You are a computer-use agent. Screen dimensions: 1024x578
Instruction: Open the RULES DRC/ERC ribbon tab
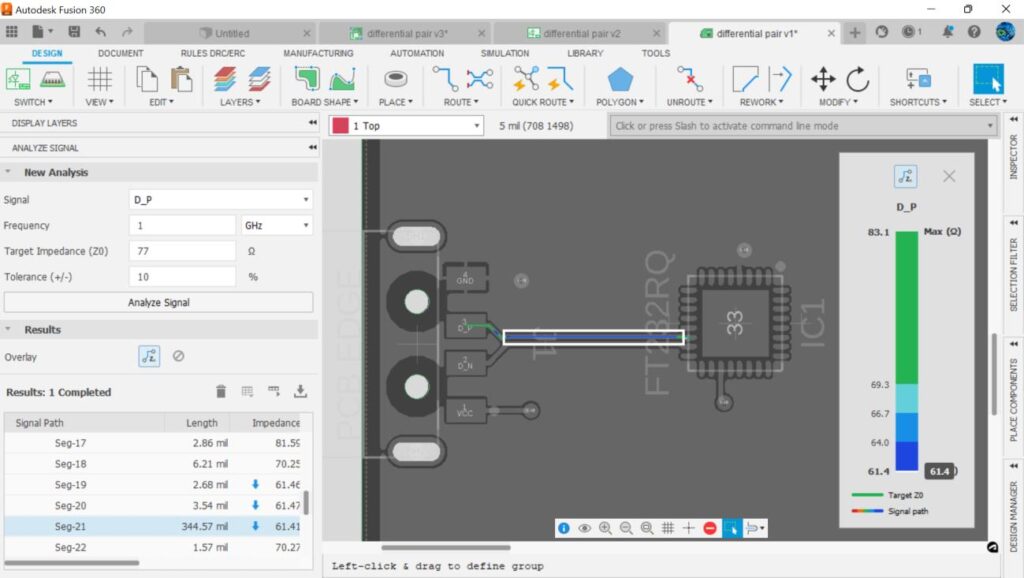click(x=213, y=53)
